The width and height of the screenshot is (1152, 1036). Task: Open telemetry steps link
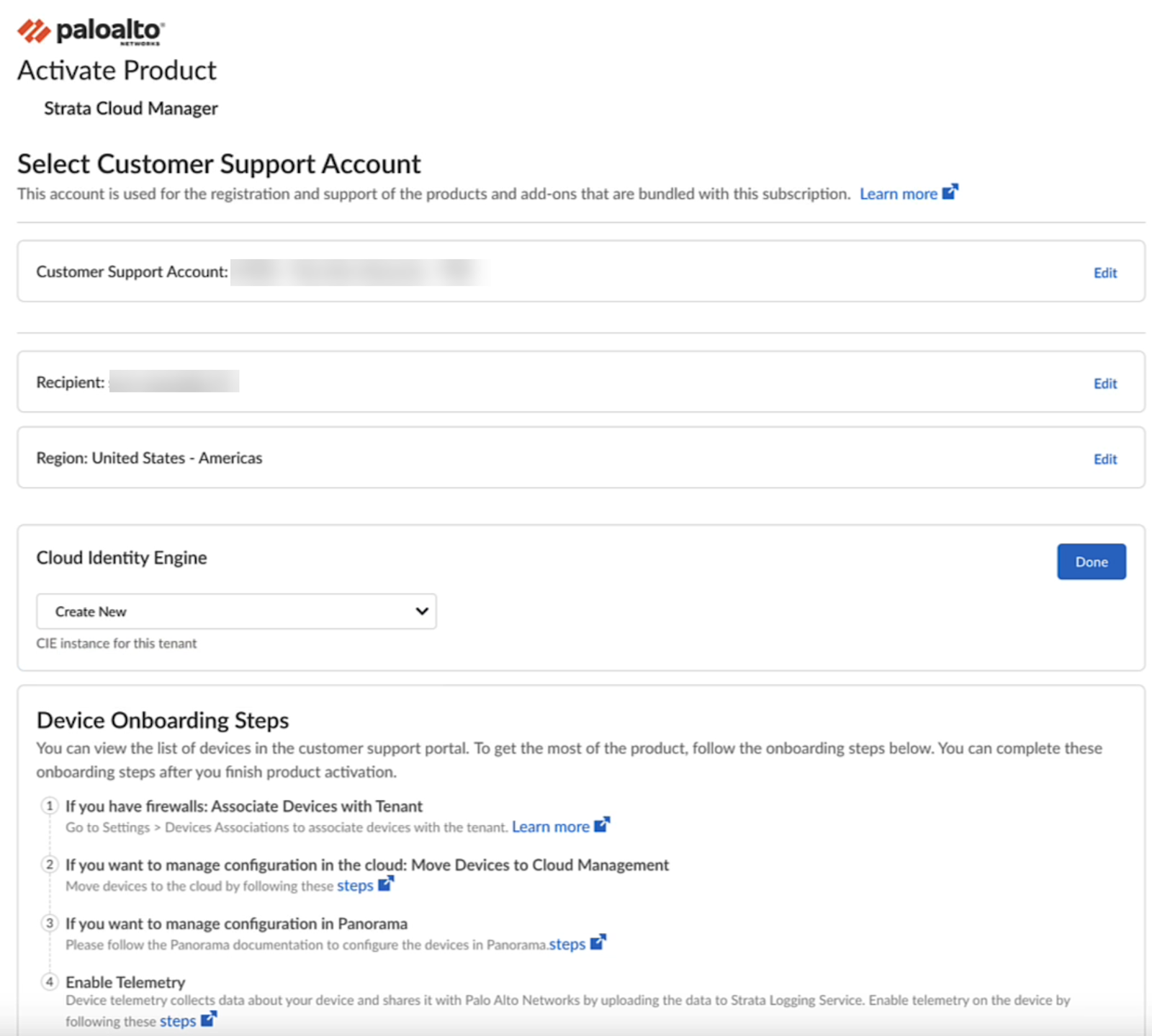tap(178, 1022)
